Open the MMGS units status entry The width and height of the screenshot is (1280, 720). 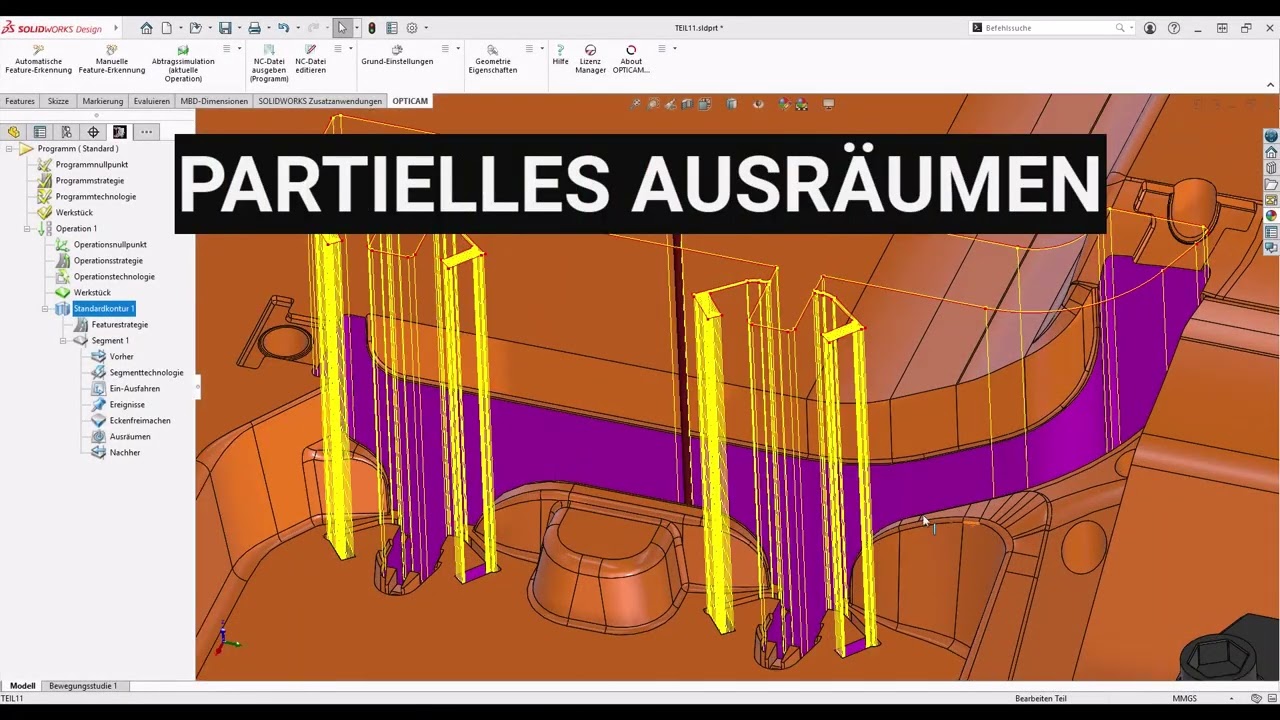[x=1184, y=698]
